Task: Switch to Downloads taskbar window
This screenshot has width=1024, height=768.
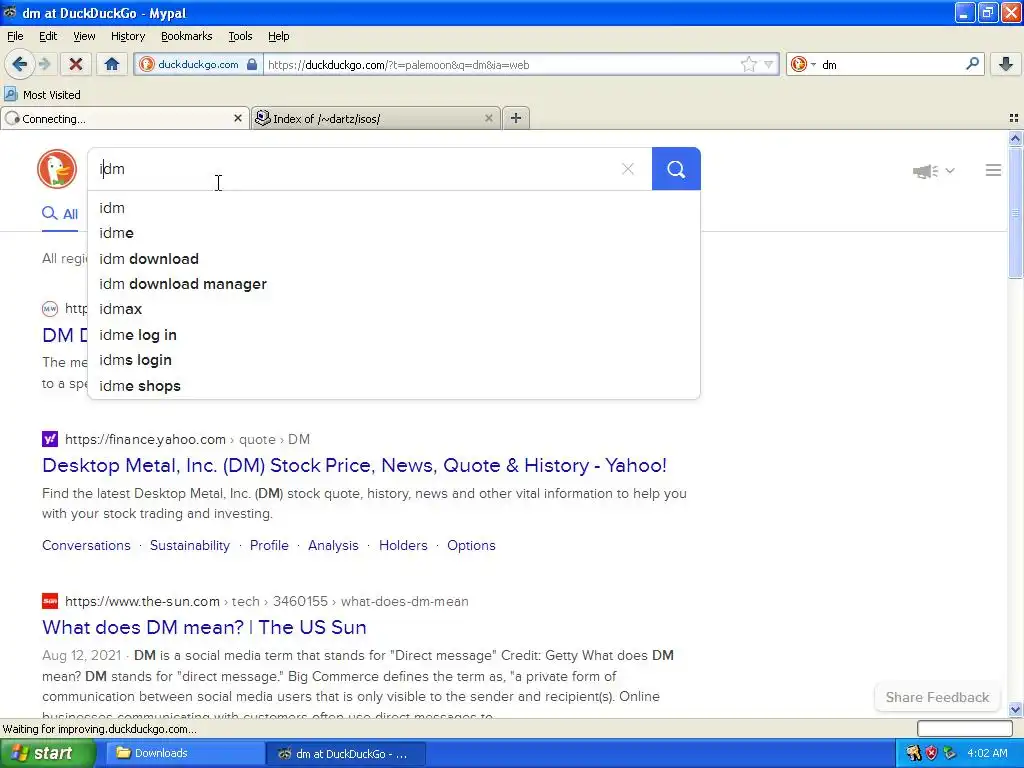Action: [x=185, y=754]
